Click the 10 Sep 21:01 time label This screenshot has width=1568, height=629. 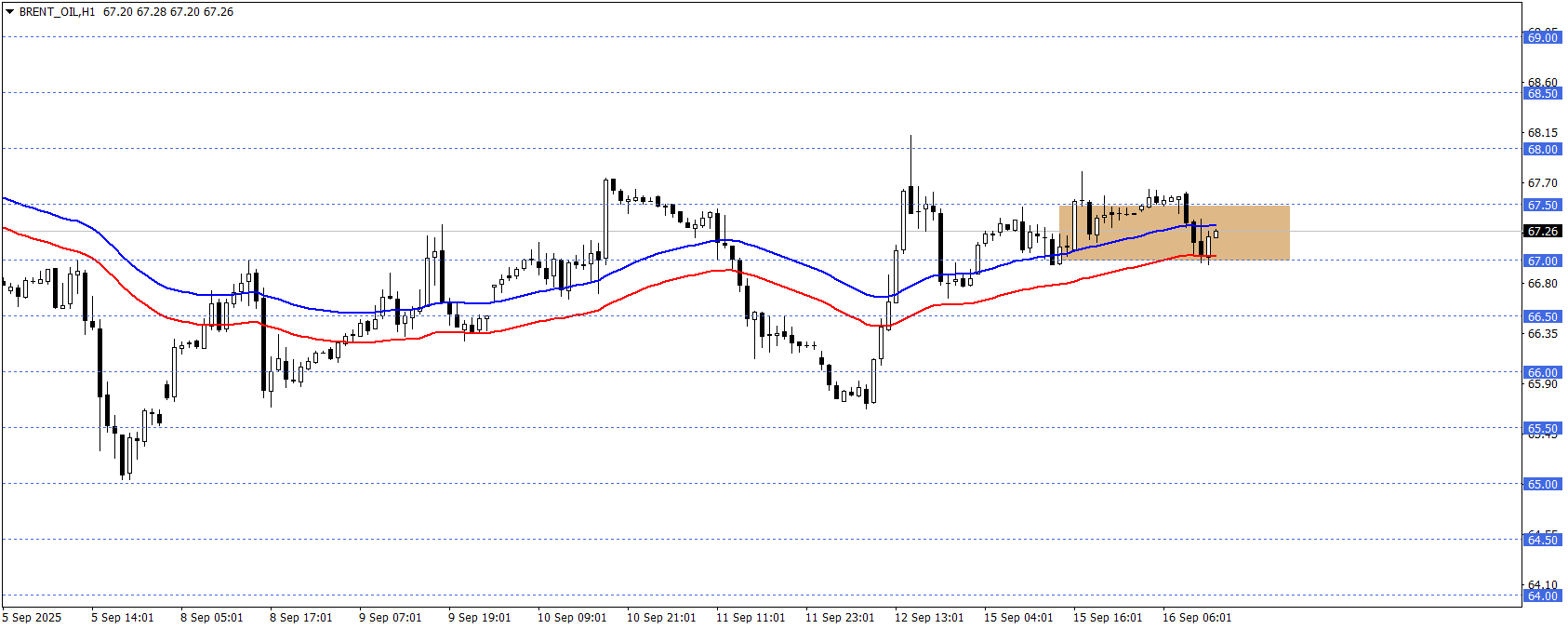661,618
